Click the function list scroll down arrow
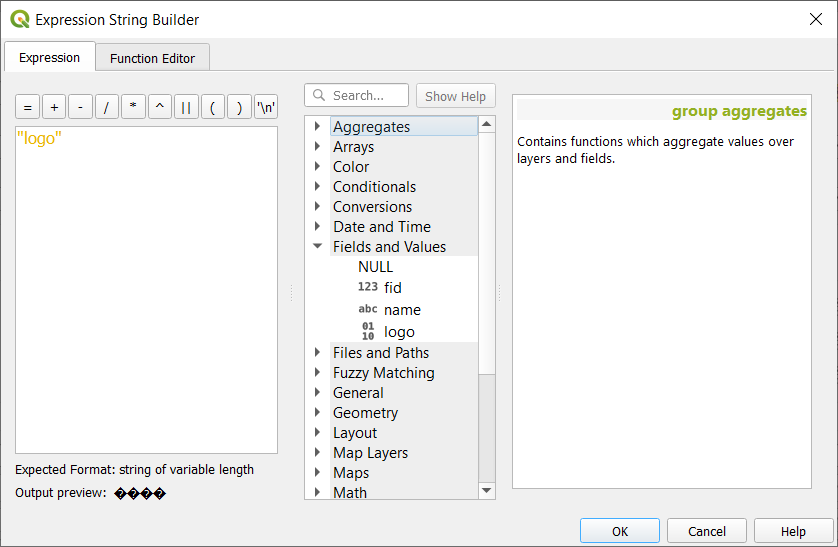838x547 pixels. pyautogui.click(x=487, y=490)
